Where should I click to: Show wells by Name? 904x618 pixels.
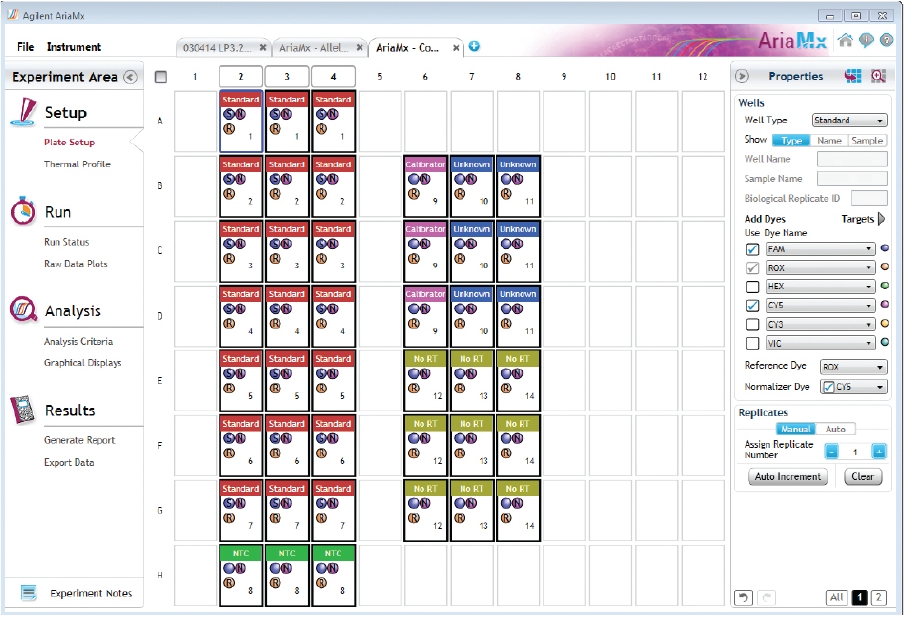(829, 140)
